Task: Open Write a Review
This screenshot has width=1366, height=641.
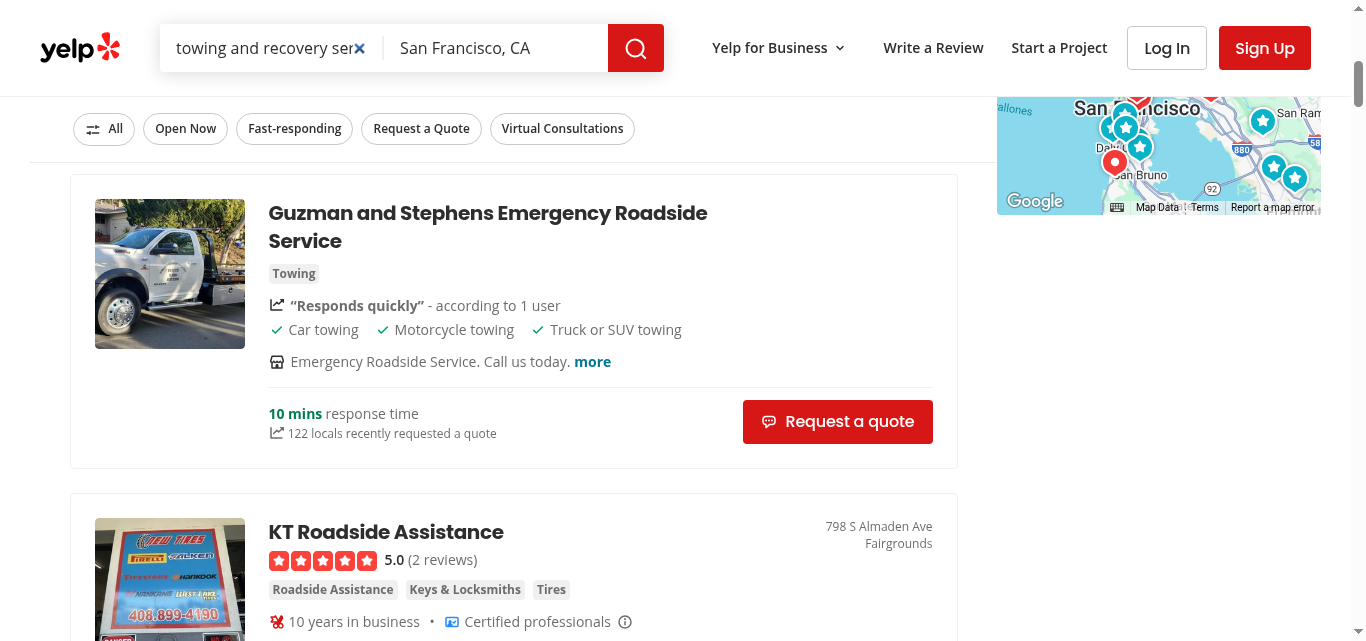Action: 933,48
